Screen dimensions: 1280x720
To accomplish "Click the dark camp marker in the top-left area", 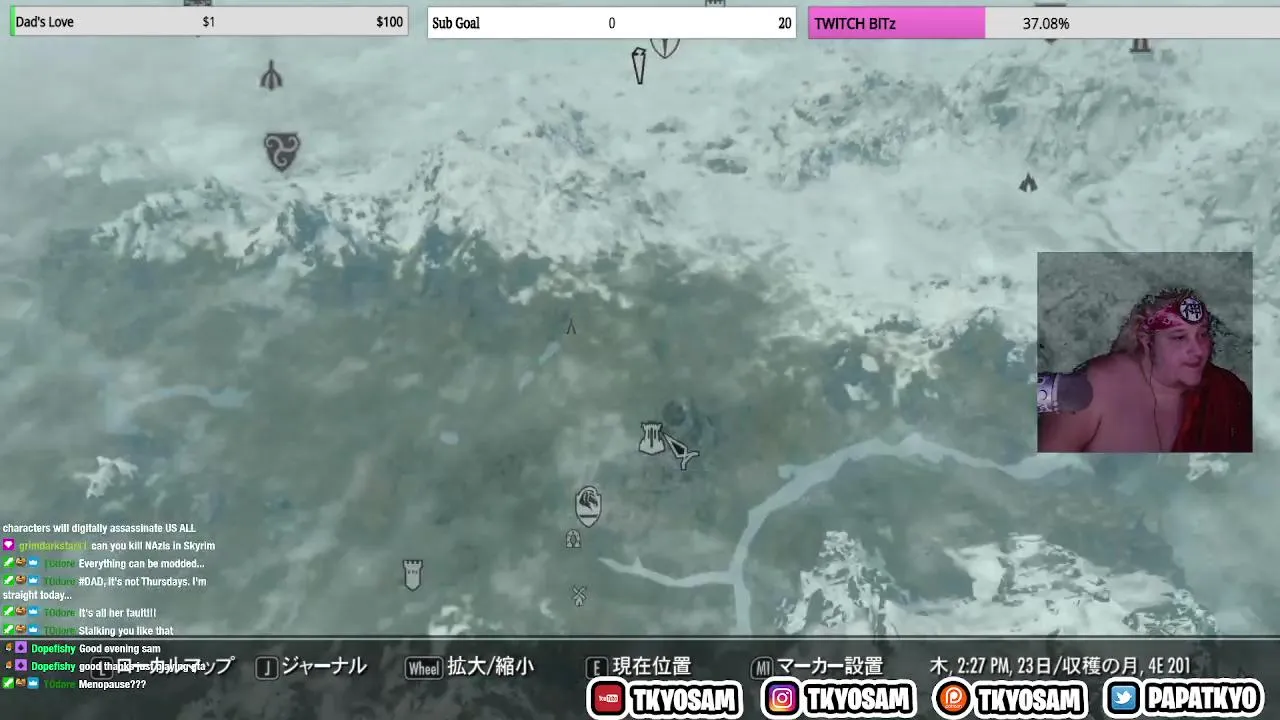I will pos(271,76).
